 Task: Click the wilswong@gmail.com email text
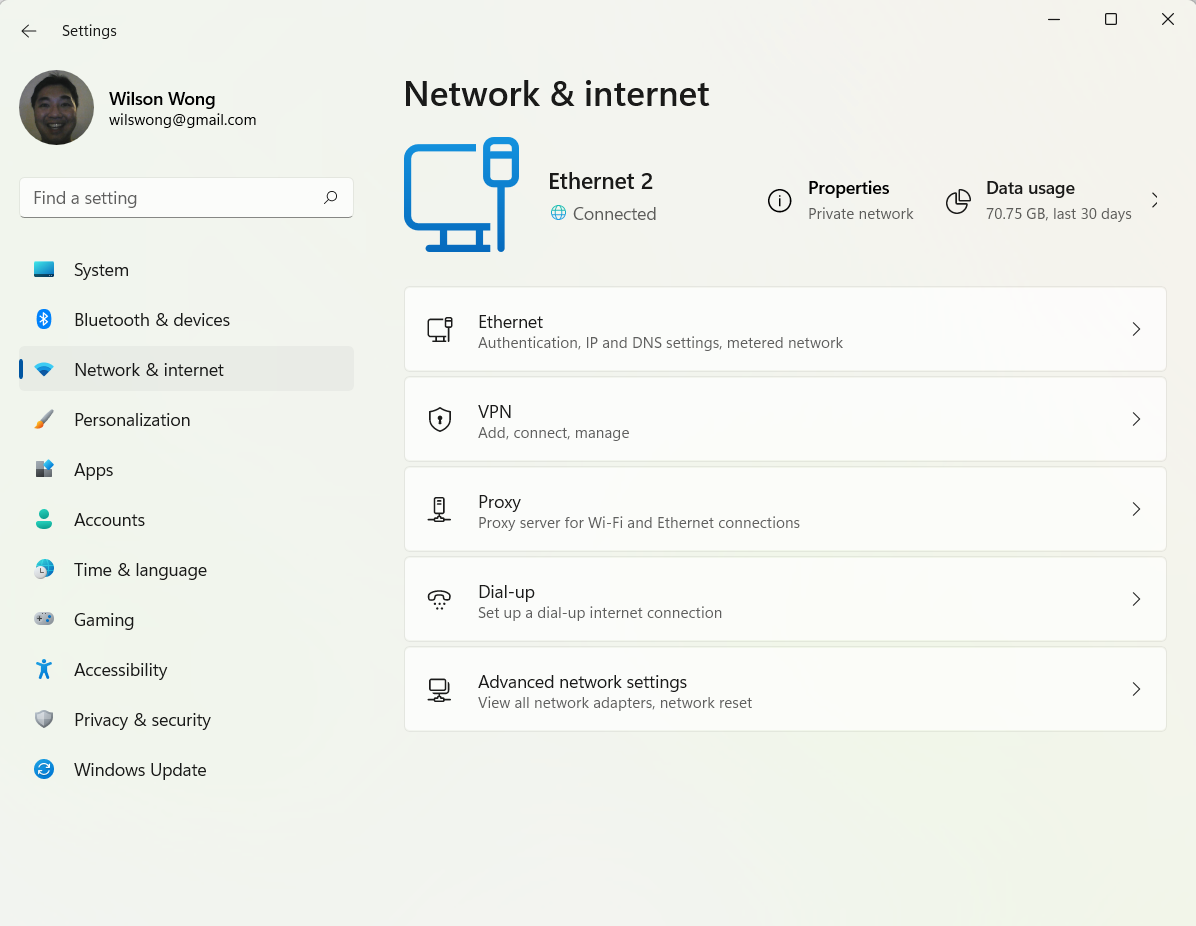point(182,120)
